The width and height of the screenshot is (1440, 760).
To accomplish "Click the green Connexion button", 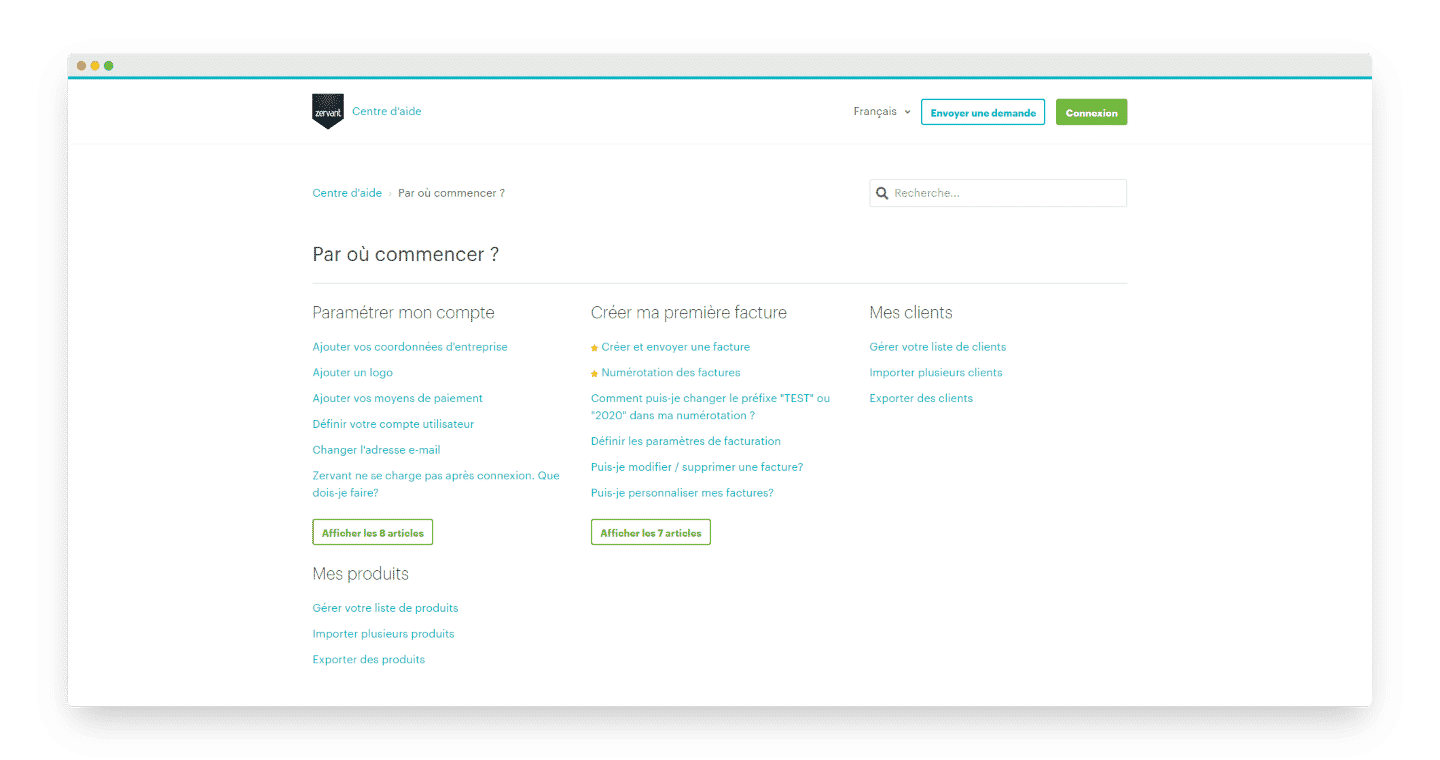I will [x=1091, y=112].
